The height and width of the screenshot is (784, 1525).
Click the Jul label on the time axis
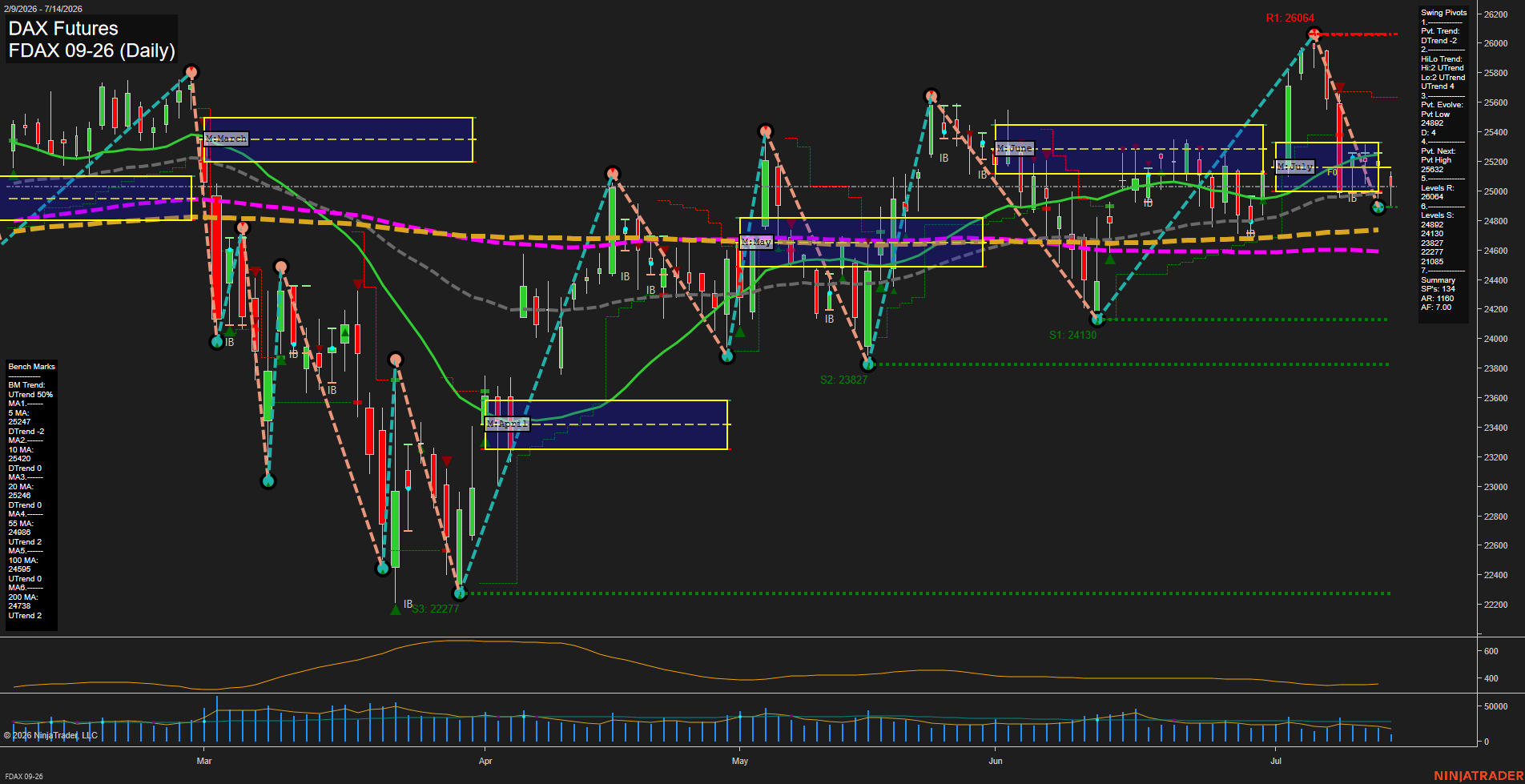(x=1276, y=761)
